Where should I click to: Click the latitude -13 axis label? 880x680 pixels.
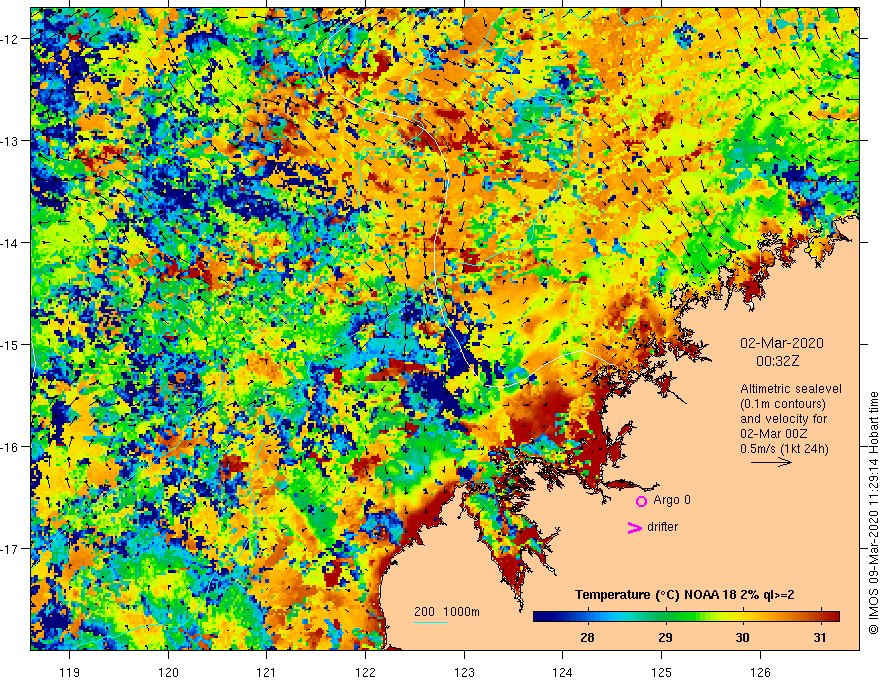point(11,141)
